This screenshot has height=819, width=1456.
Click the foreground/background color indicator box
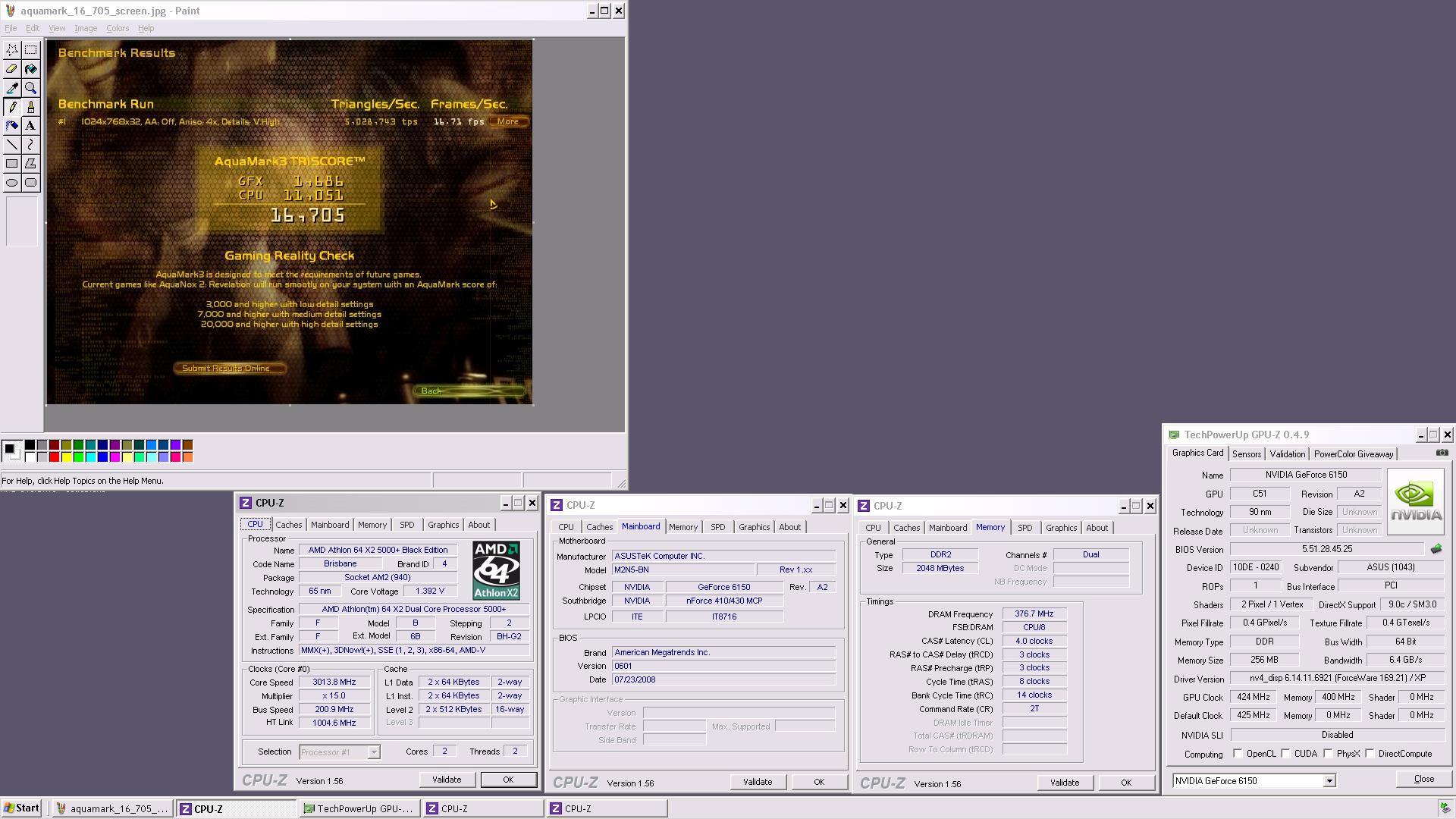pos(11,451)
